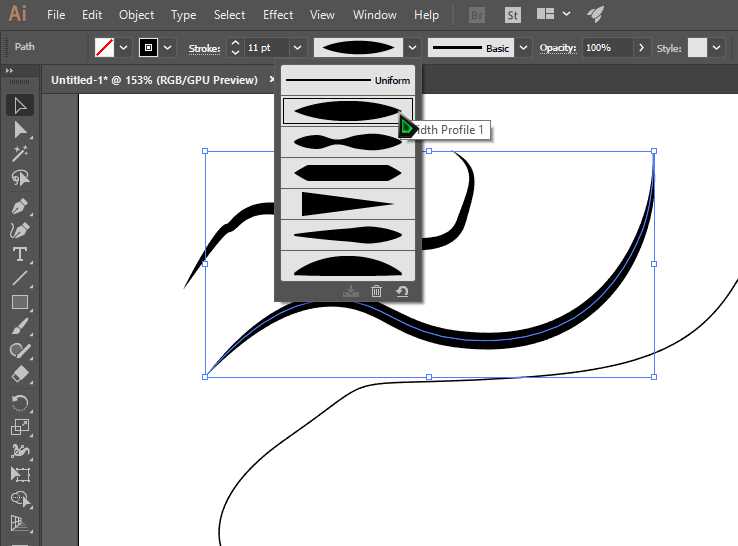Open the Opacity panel link

click(558, 48)
